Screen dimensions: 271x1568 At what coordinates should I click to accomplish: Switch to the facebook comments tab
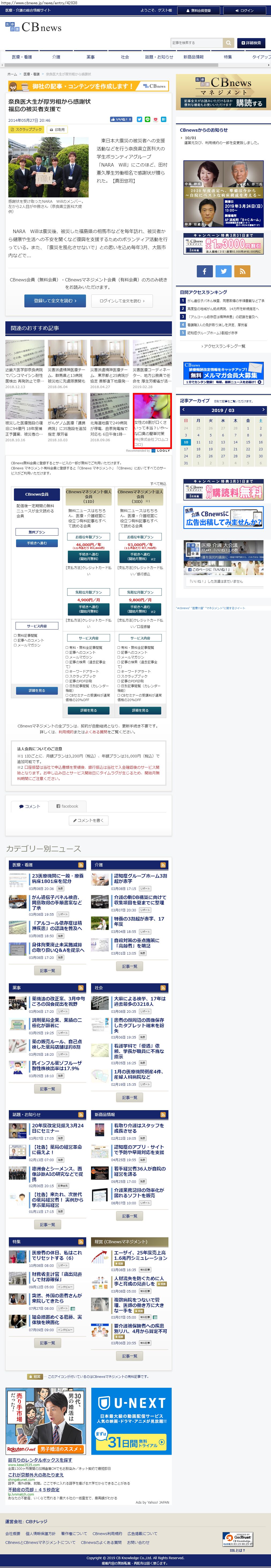[x=67, y=806]
